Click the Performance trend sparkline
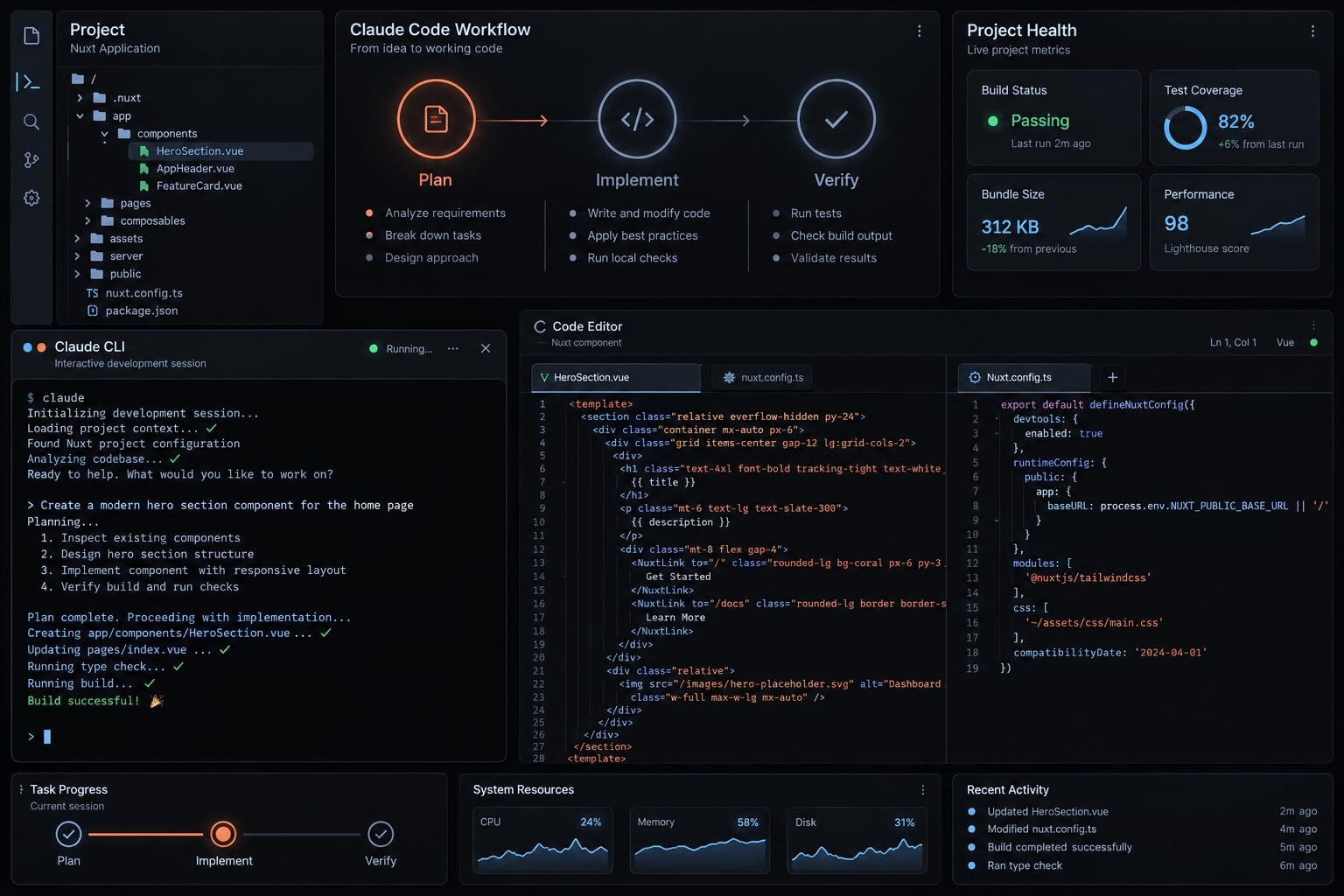This screenshot has height=896, width=1344. pyautogui.click(x=1278, y=225)
